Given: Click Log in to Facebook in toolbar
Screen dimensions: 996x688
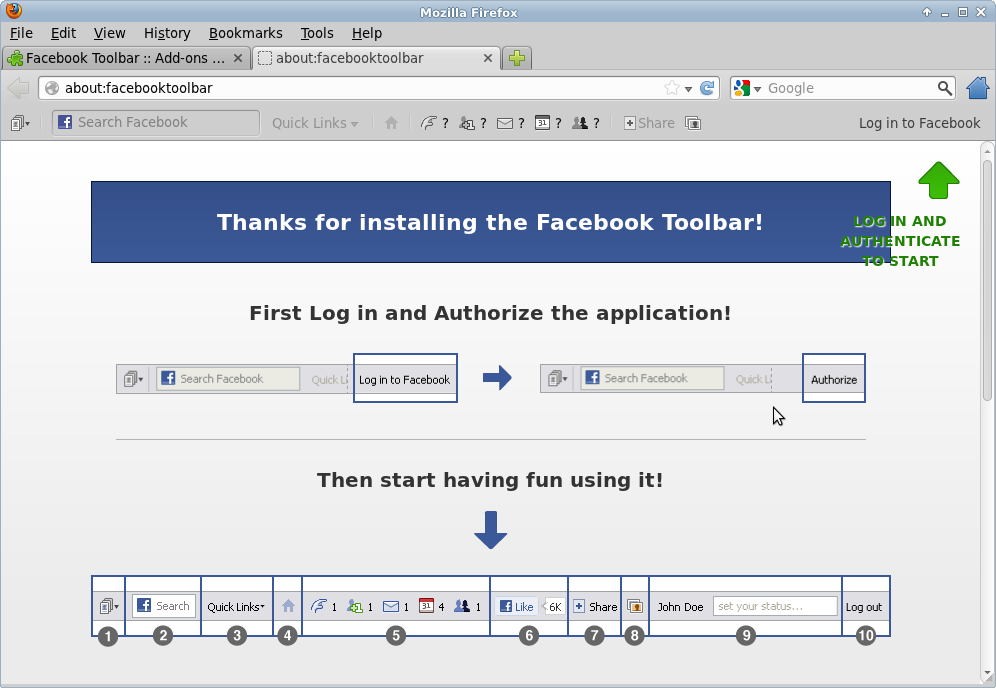Looking at the screenshot, I should [x=919, y=123].
